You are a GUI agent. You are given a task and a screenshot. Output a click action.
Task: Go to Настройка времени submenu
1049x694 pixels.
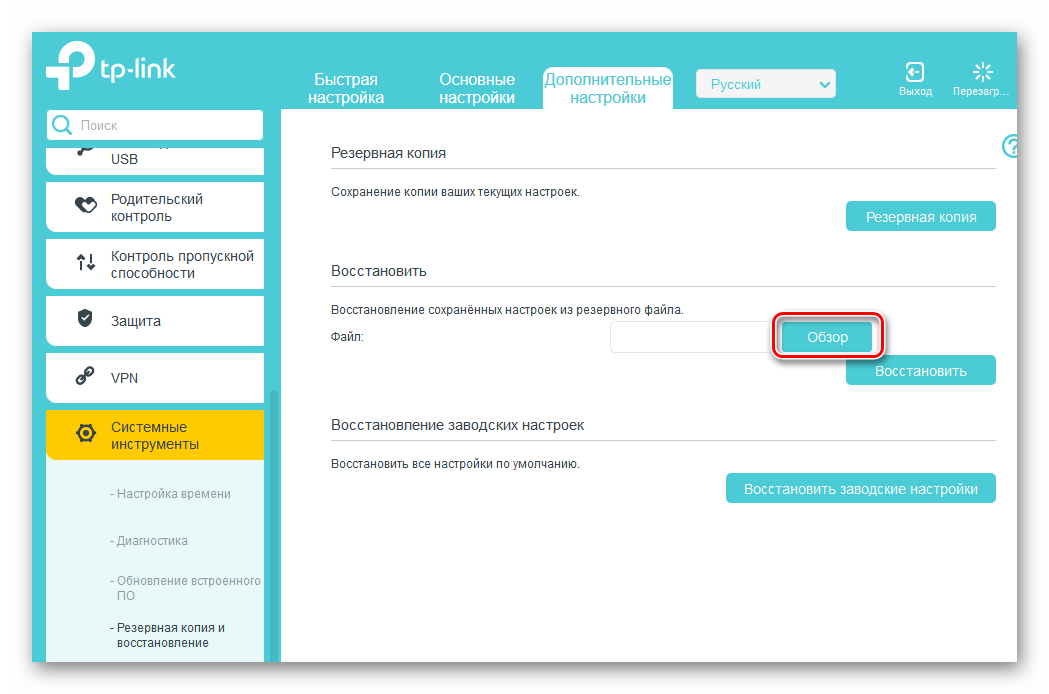point(171,494)
